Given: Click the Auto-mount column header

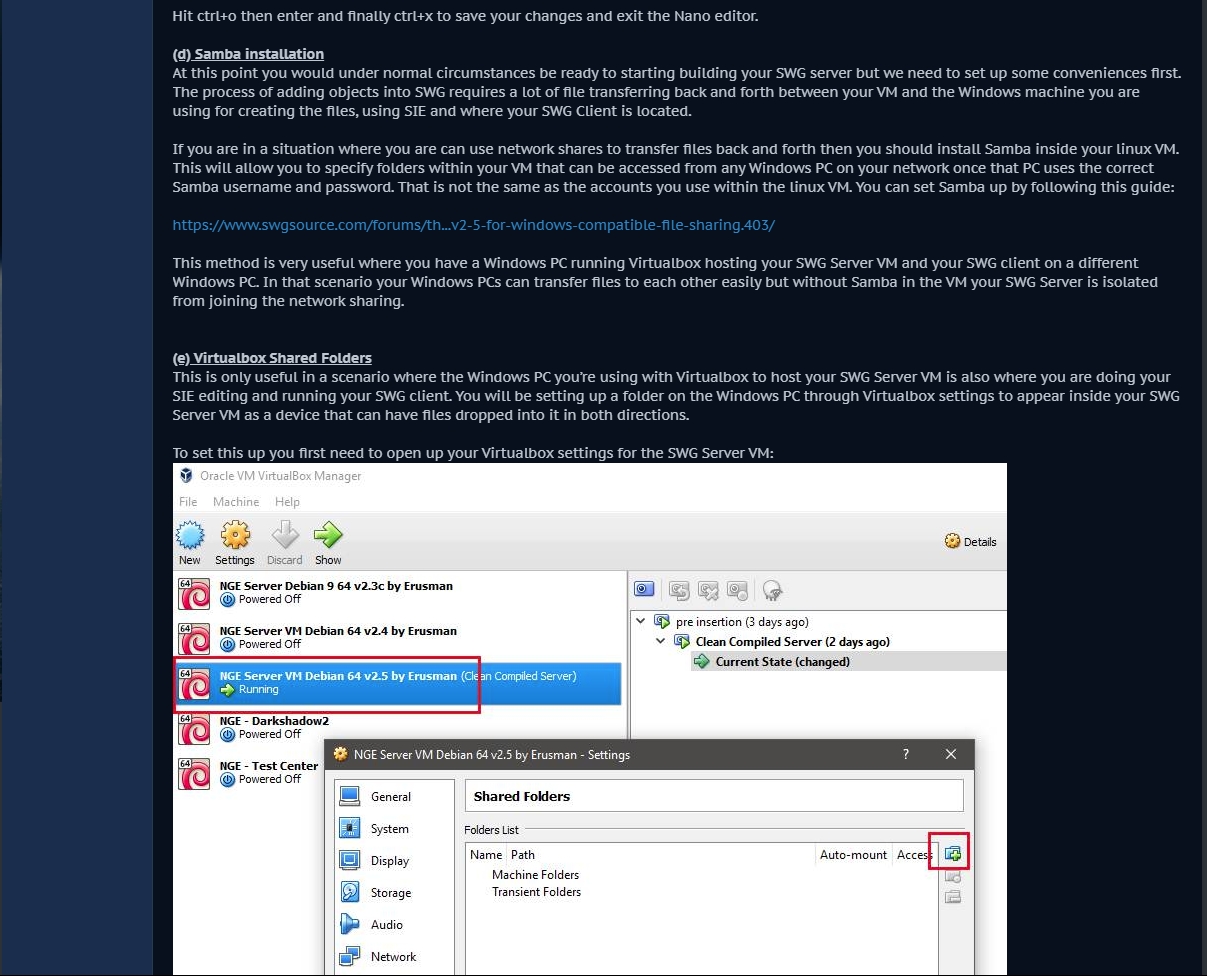Looking at the screenshot, I should coord(853,855).
